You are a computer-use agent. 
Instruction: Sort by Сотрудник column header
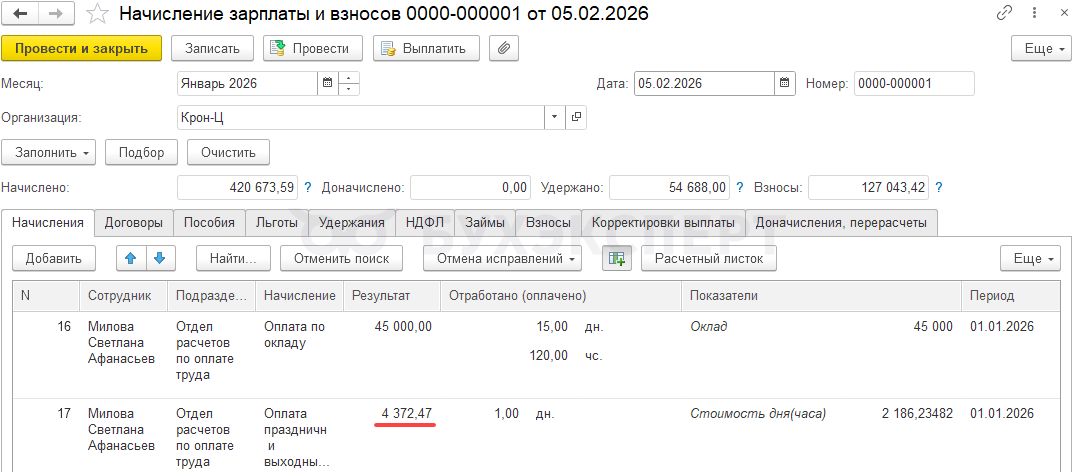[123, 295]
